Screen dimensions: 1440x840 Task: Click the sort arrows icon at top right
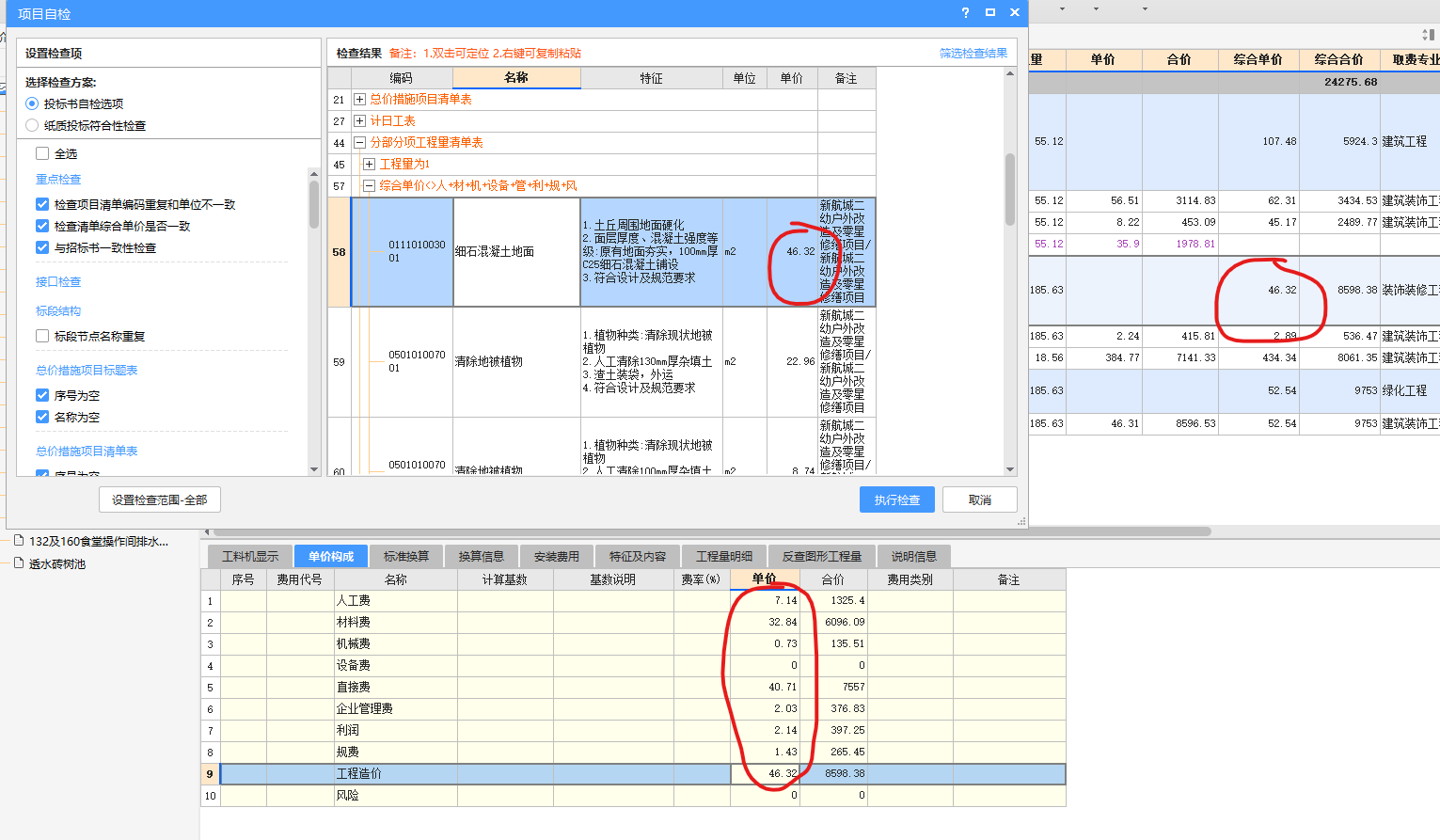pos(1428,35)
